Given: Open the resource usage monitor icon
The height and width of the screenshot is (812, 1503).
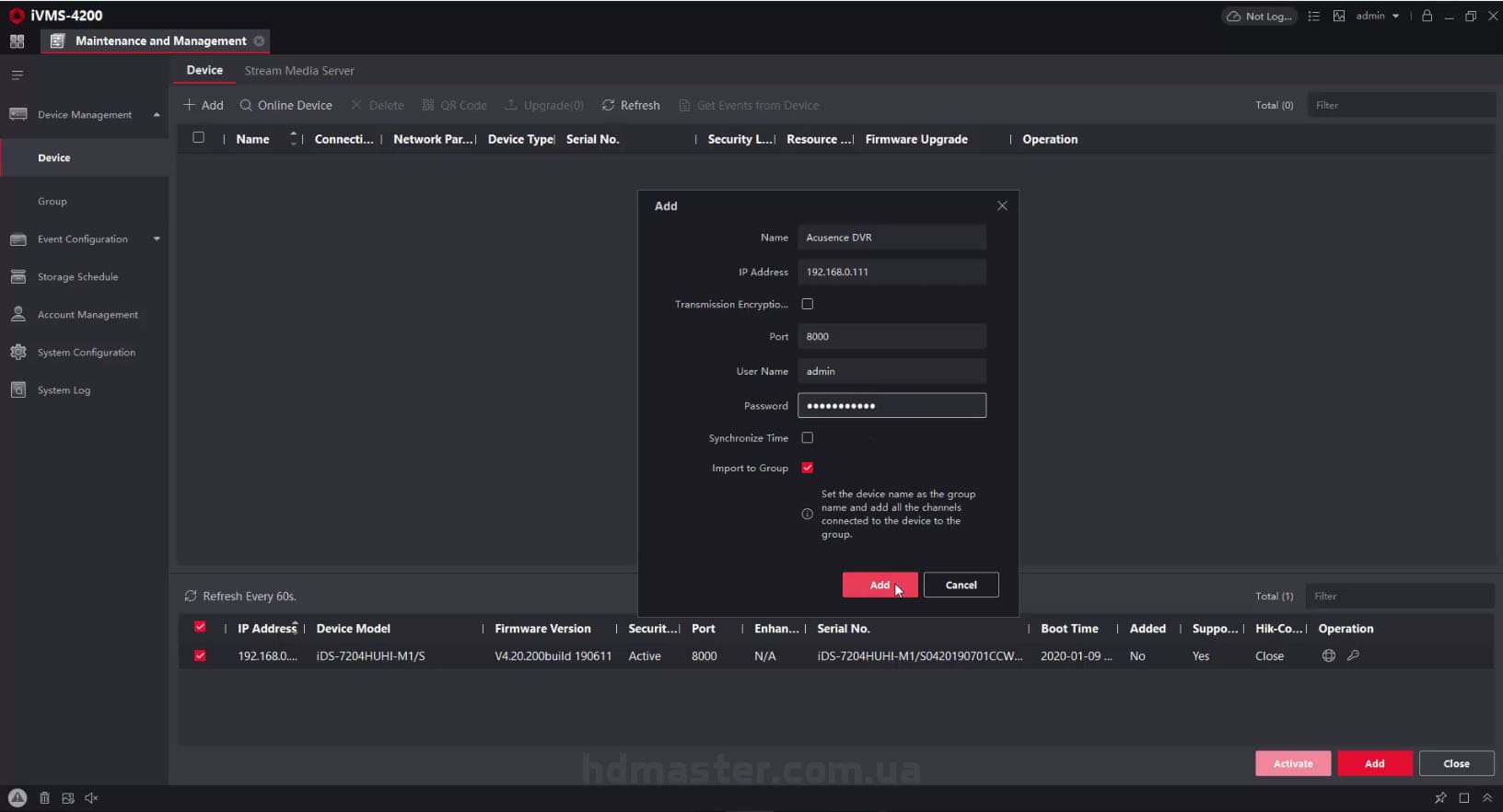Looking at the screenshot, I should coord(1339,16).
